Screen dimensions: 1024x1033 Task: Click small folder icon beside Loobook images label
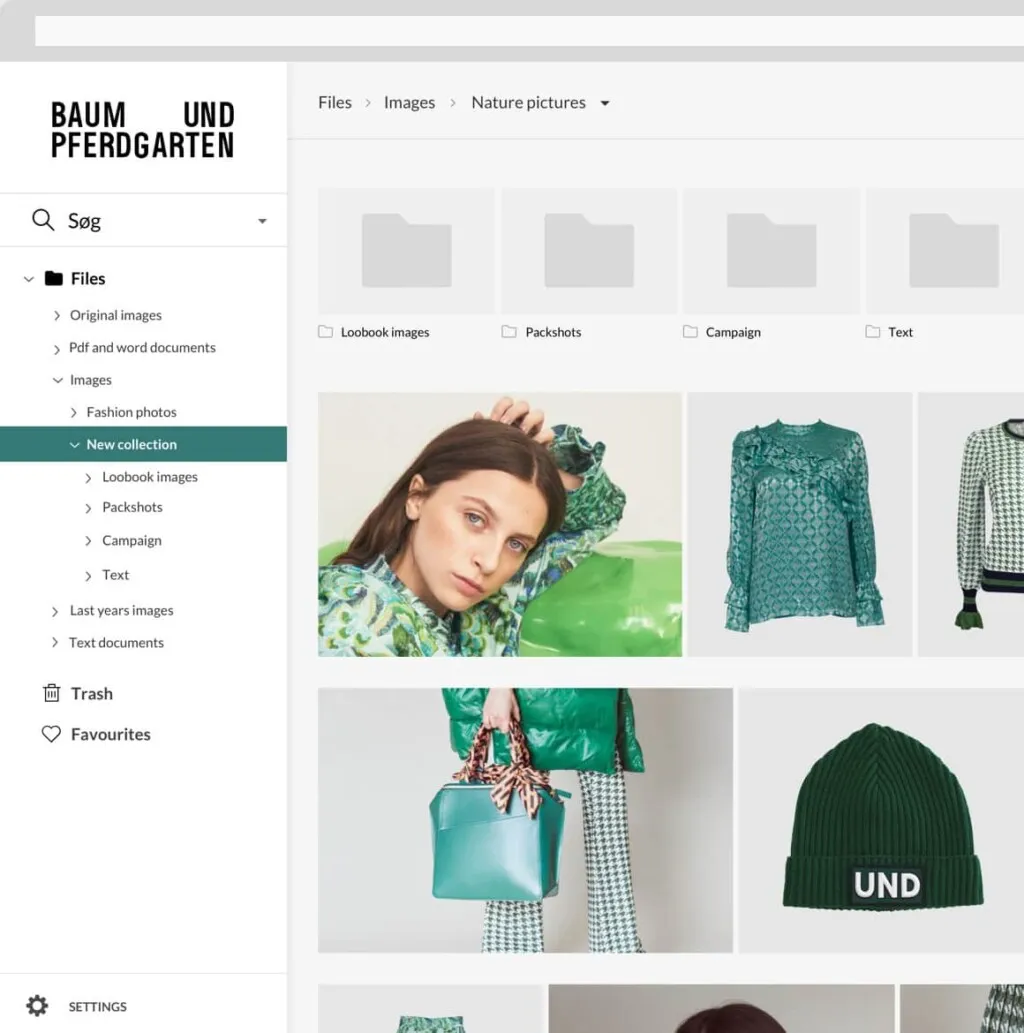pyautogui.click(x=326, y=331)
